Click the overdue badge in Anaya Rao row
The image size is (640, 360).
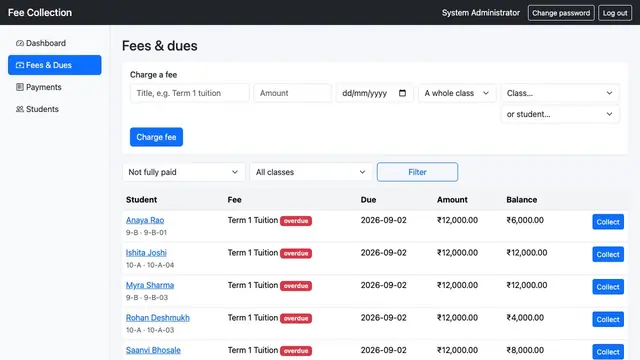coord(296,221)
